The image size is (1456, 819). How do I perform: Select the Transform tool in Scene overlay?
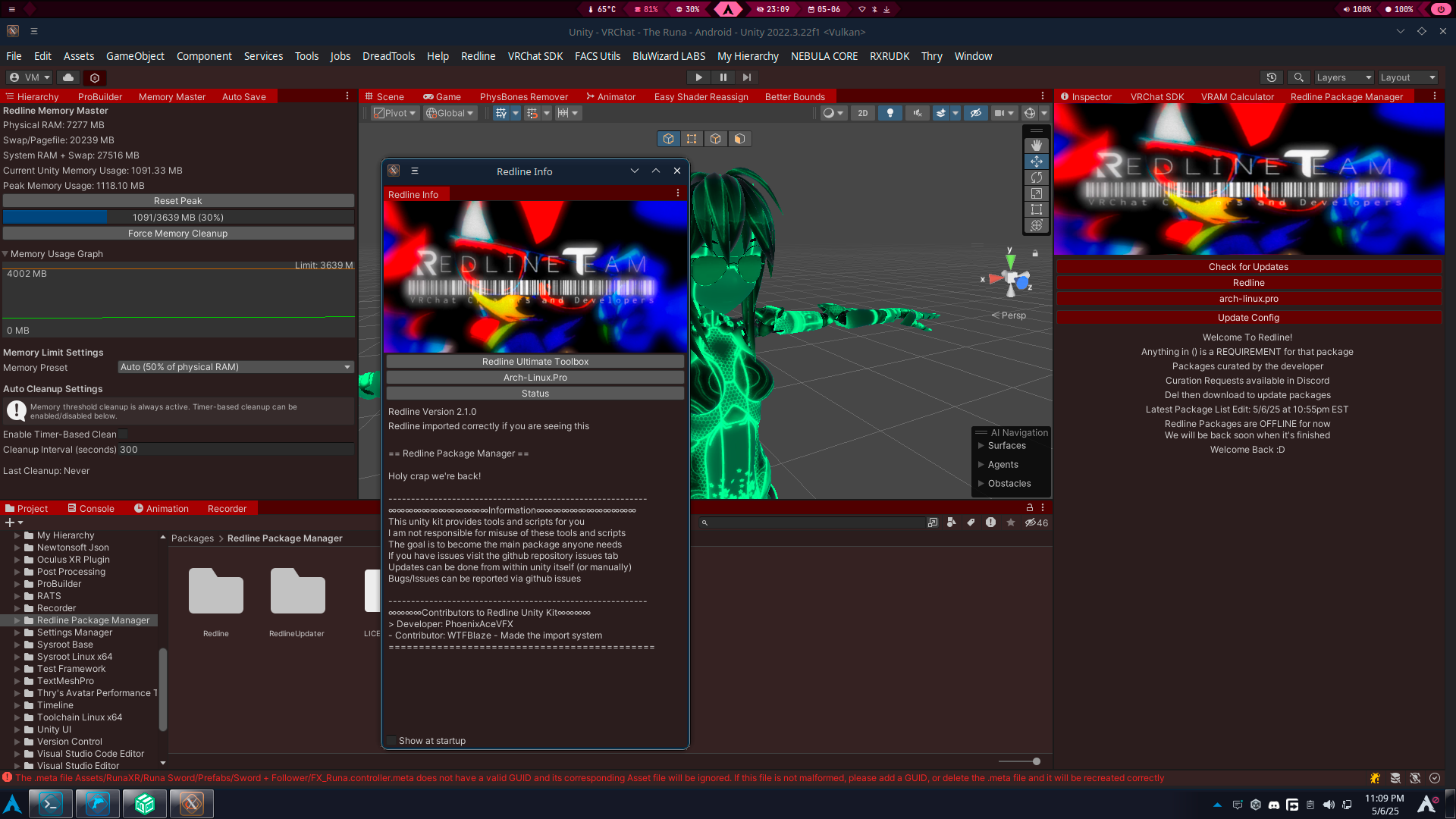pos(1036,225)
